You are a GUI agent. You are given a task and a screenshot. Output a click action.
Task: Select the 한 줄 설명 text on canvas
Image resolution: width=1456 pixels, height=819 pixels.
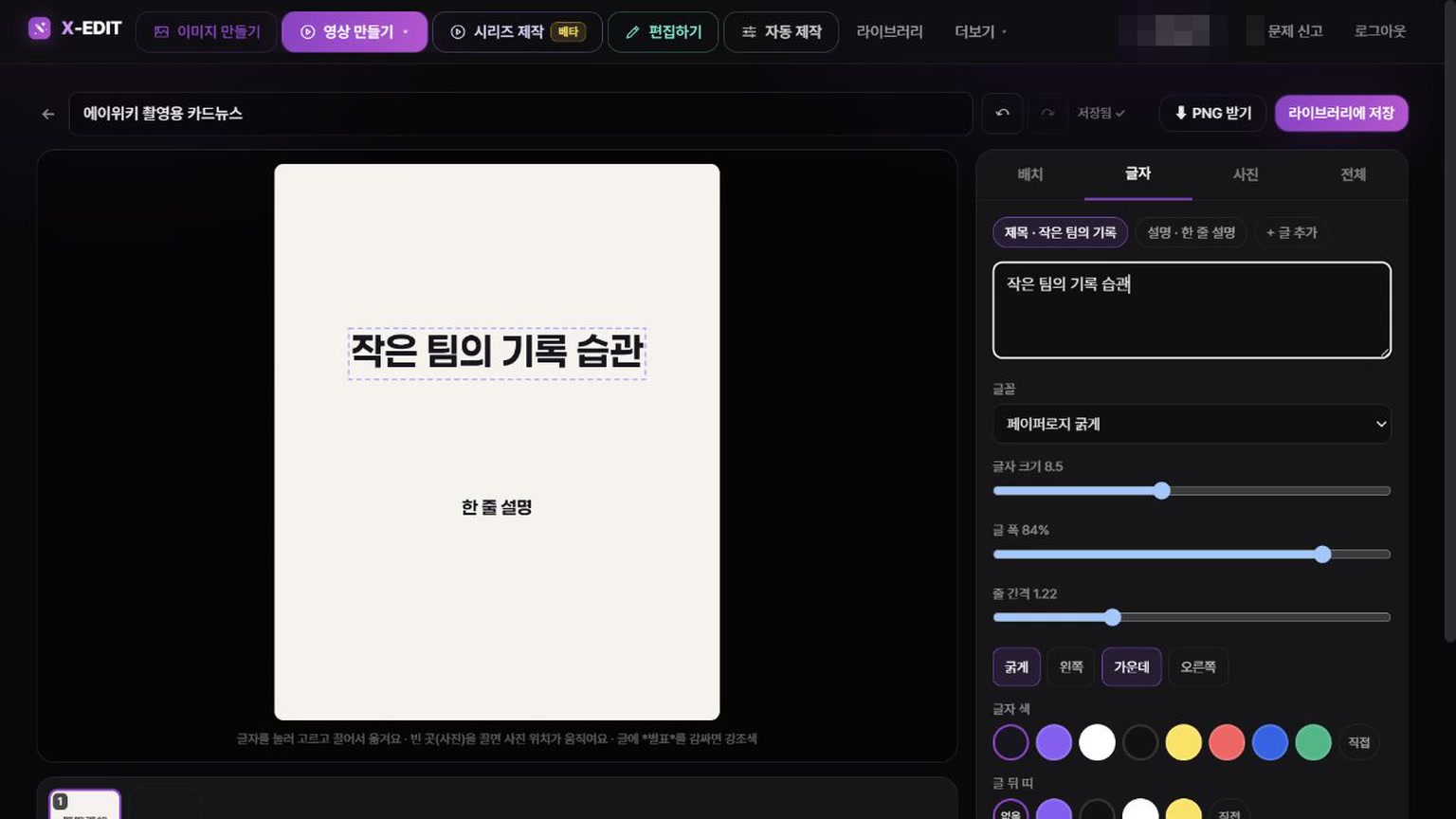tap(497, 507)
